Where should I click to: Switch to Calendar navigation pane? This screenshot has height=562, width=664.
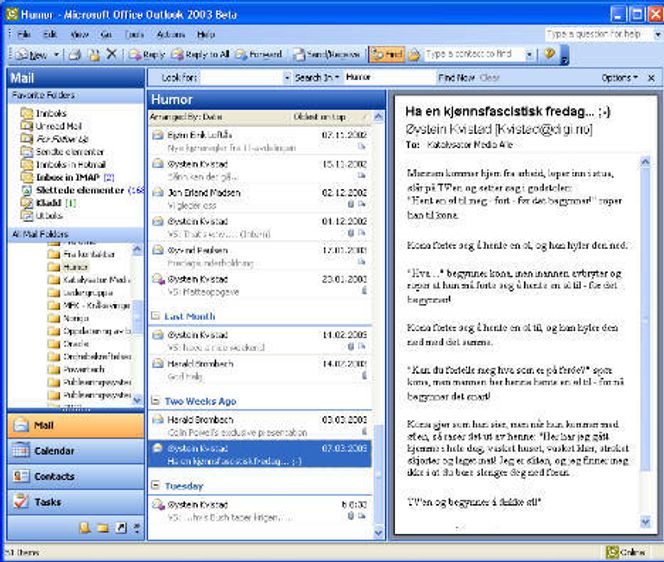click(76, 451)
